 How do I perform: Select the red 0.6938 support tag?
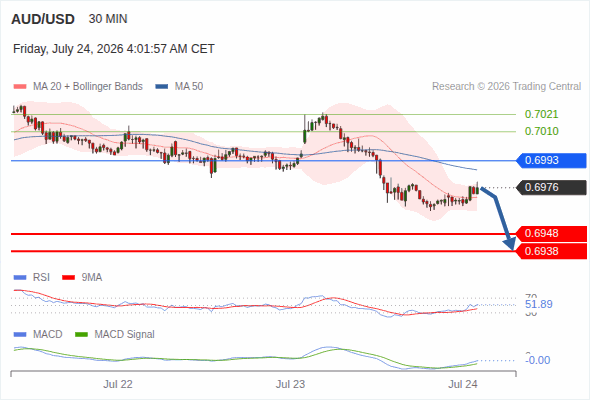pyautogui.click(x=551, y=251)
